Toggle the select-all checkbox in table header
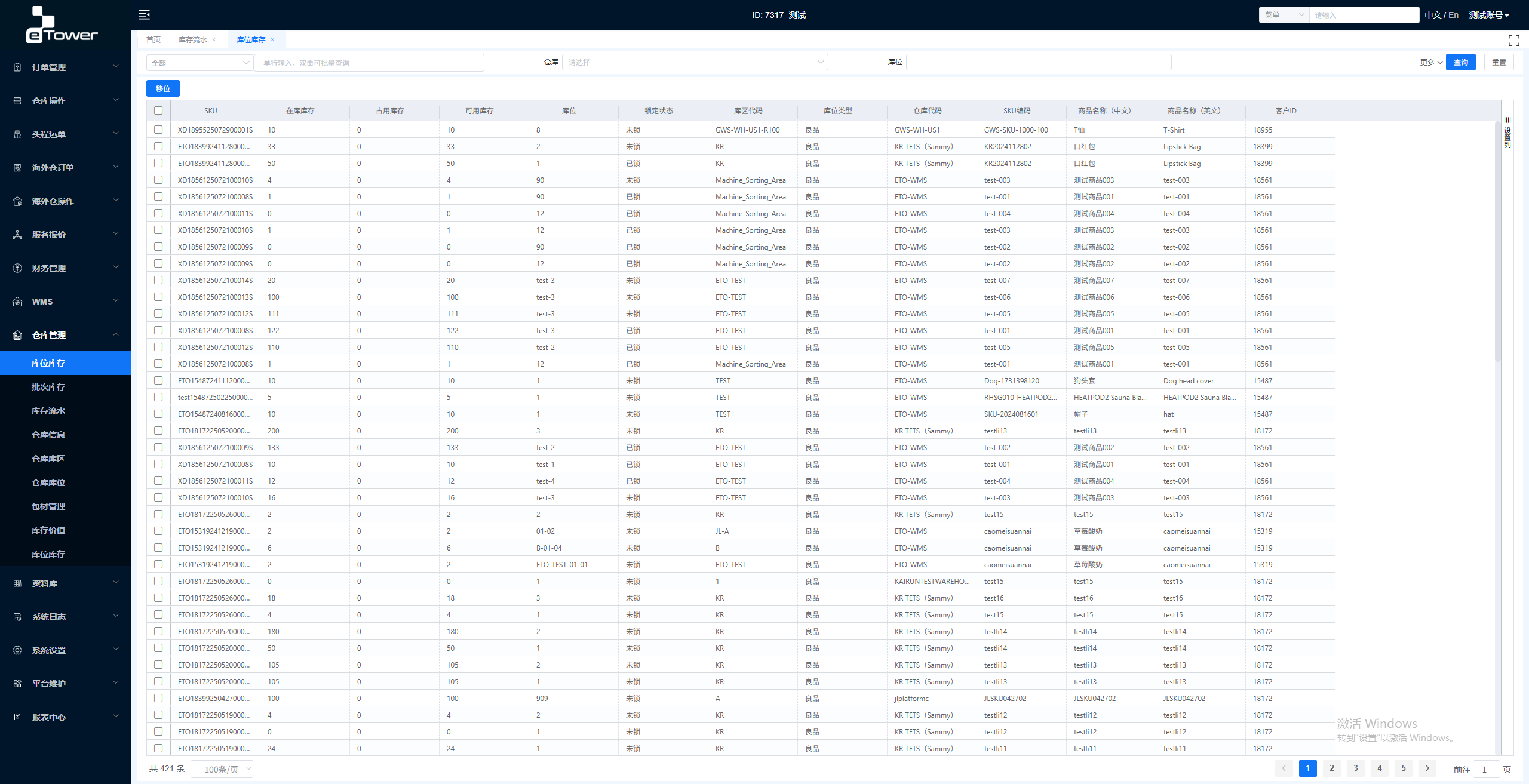Image resolution: width=1529 pixels, height=784 pixels. [x=158, y=110]
